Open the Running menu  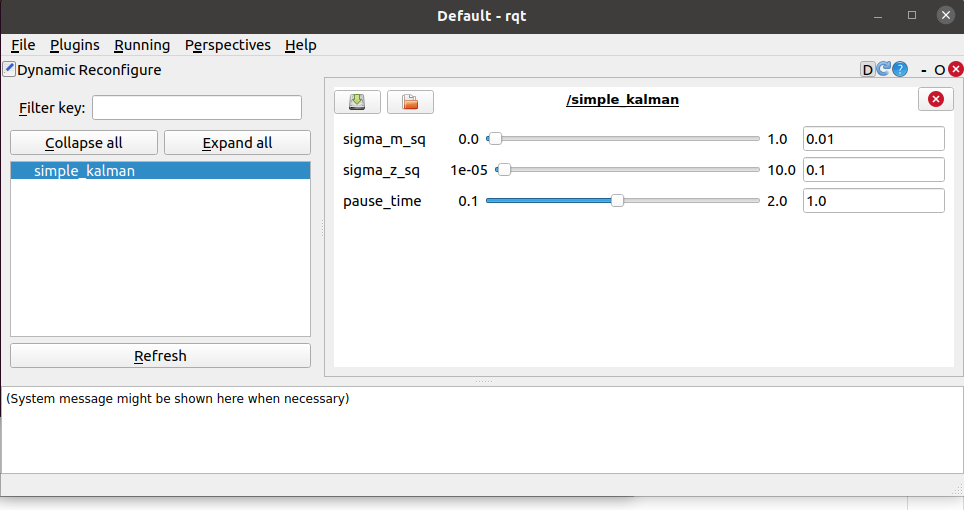click(142, 45)
